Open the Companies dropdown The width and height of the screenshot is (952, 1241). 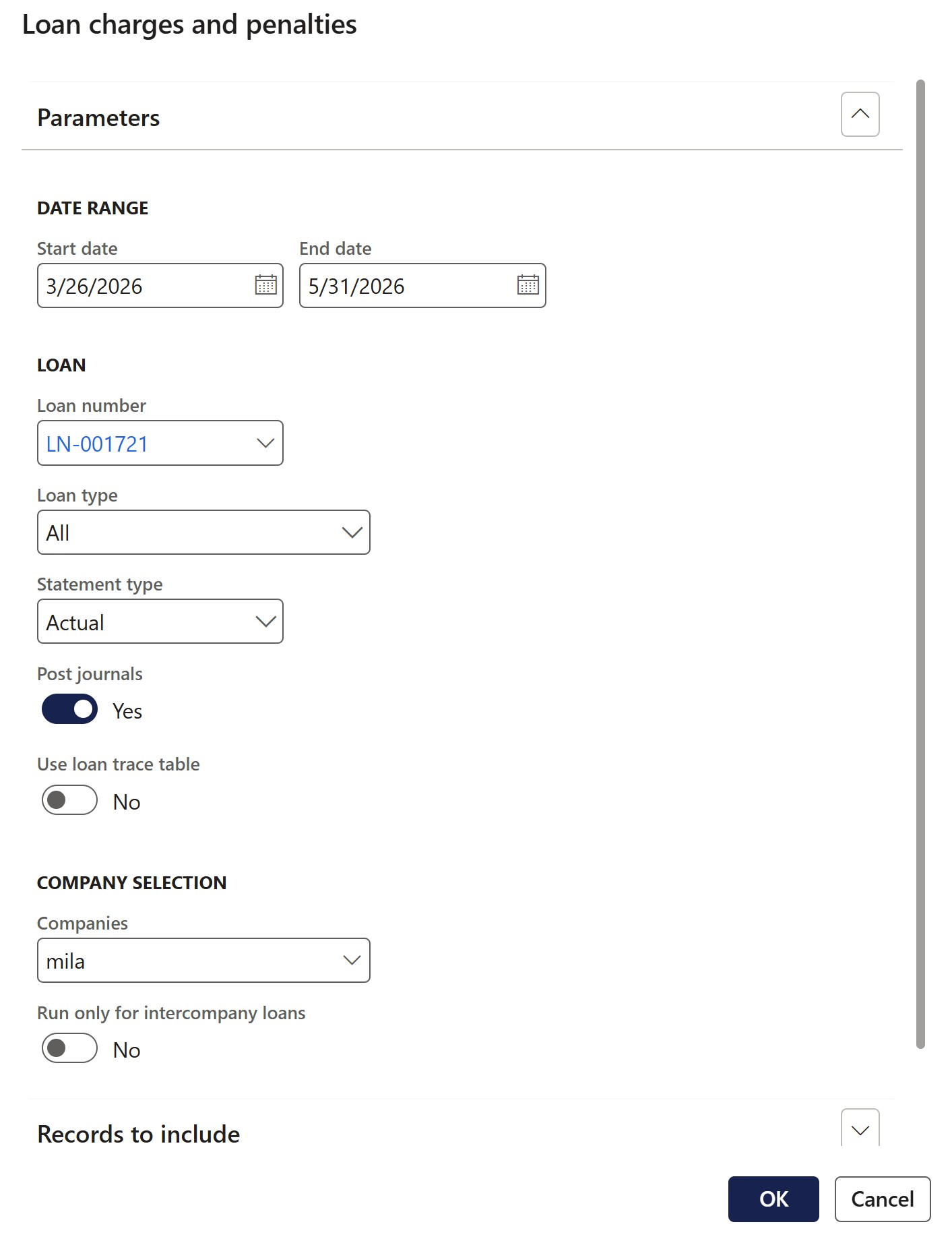[352, 960]
